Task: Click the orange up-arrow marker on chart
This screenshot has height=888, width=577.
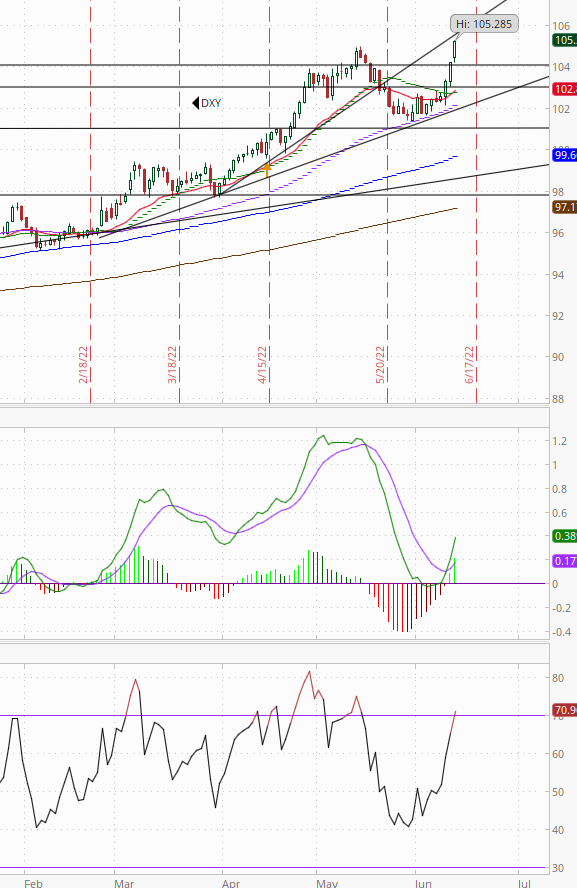Action: [267, 167]
